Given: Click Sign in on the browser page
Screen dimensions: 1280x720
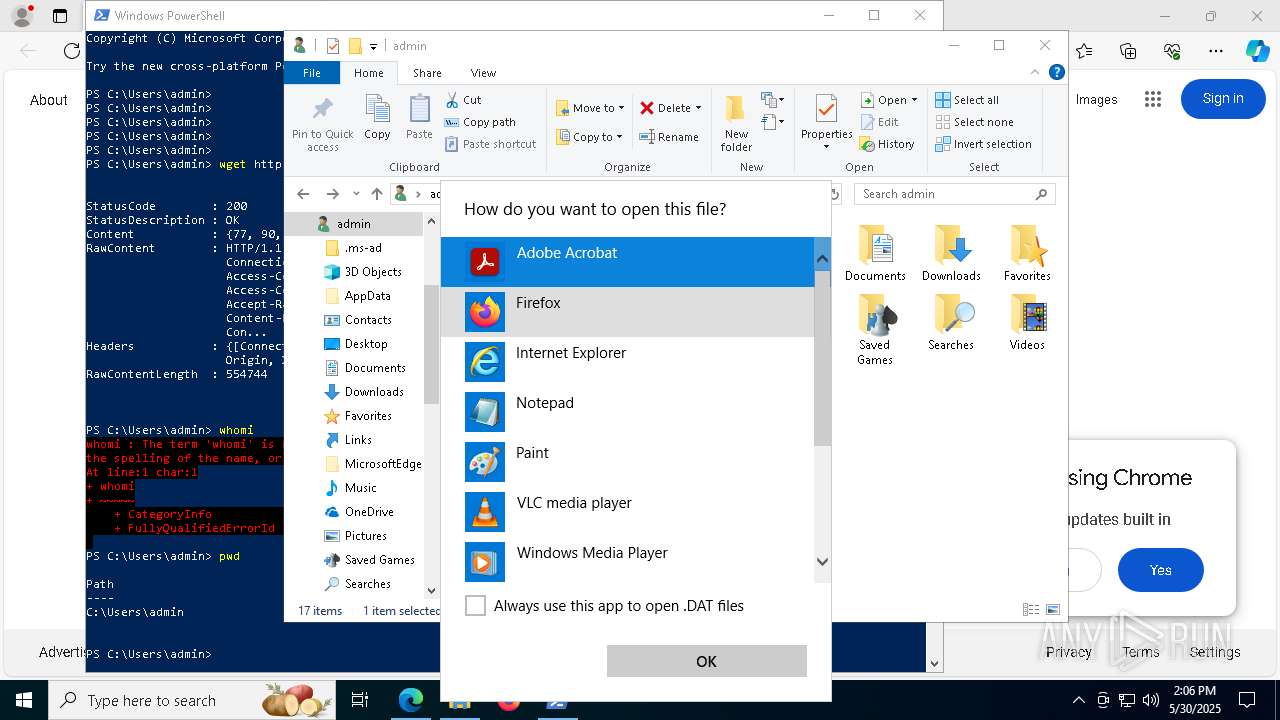Looking at the screenshot, I should (x=1223, y=98).
